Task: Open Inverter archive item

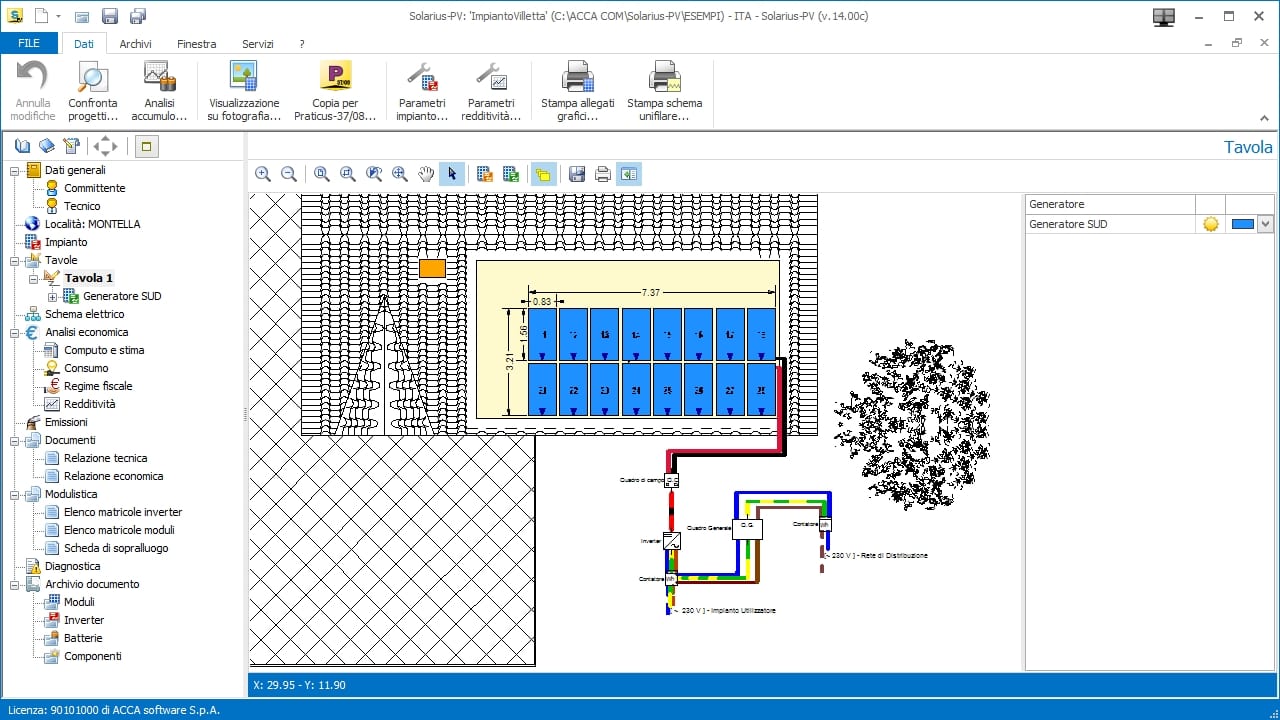Action: click(84, 620)
